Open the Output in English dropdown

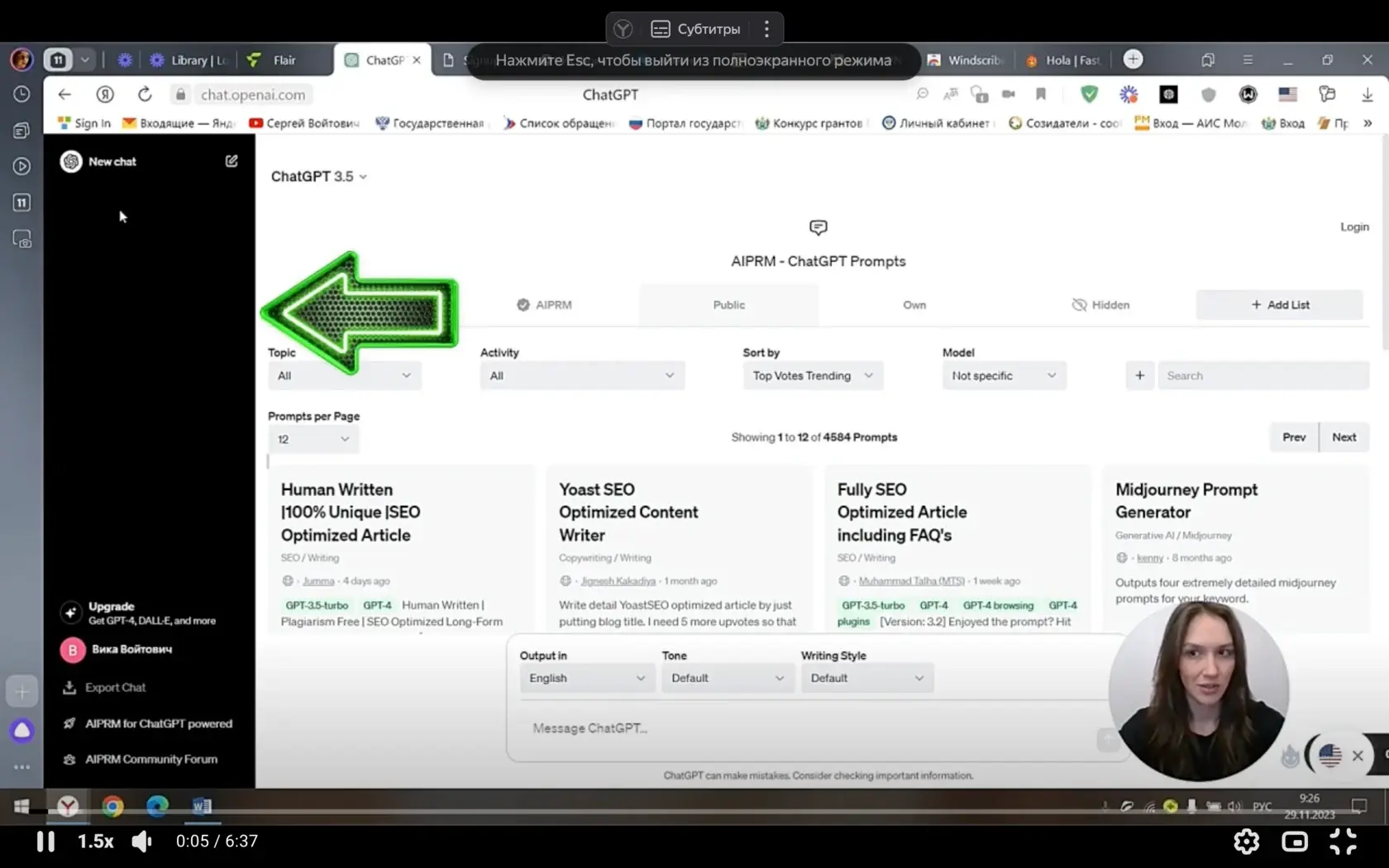coord(587,678)
